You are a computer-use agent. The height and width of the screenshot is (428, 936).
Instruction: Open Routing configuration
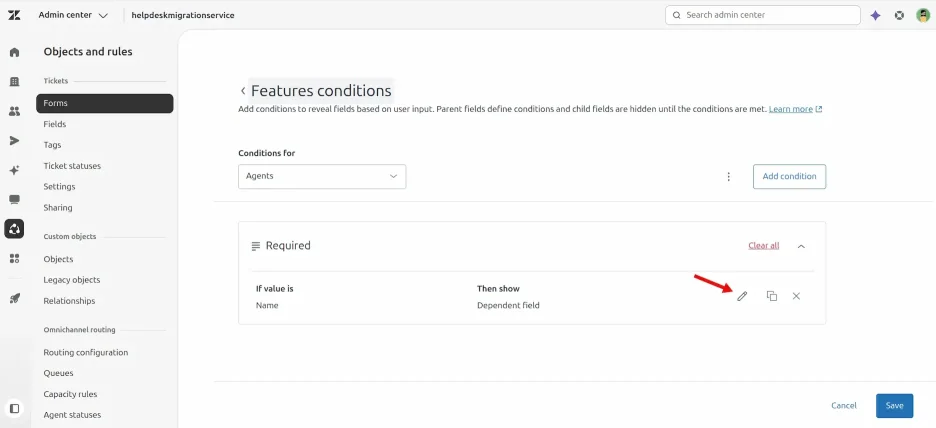coord(86,352)
